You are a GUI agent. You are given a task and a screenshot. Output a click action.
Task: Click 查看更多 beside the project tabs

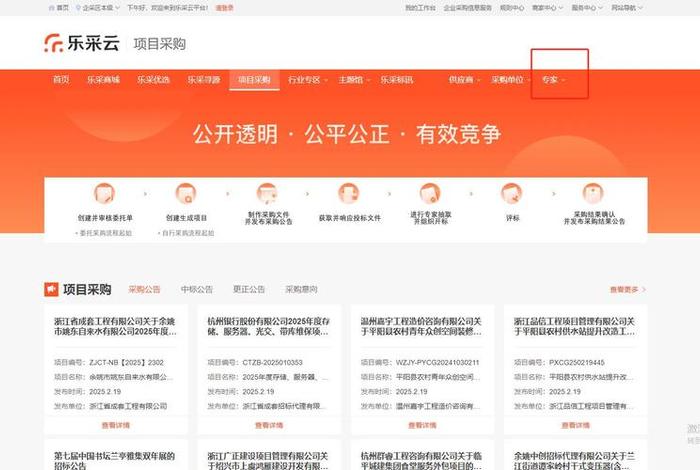pos(628,290)
